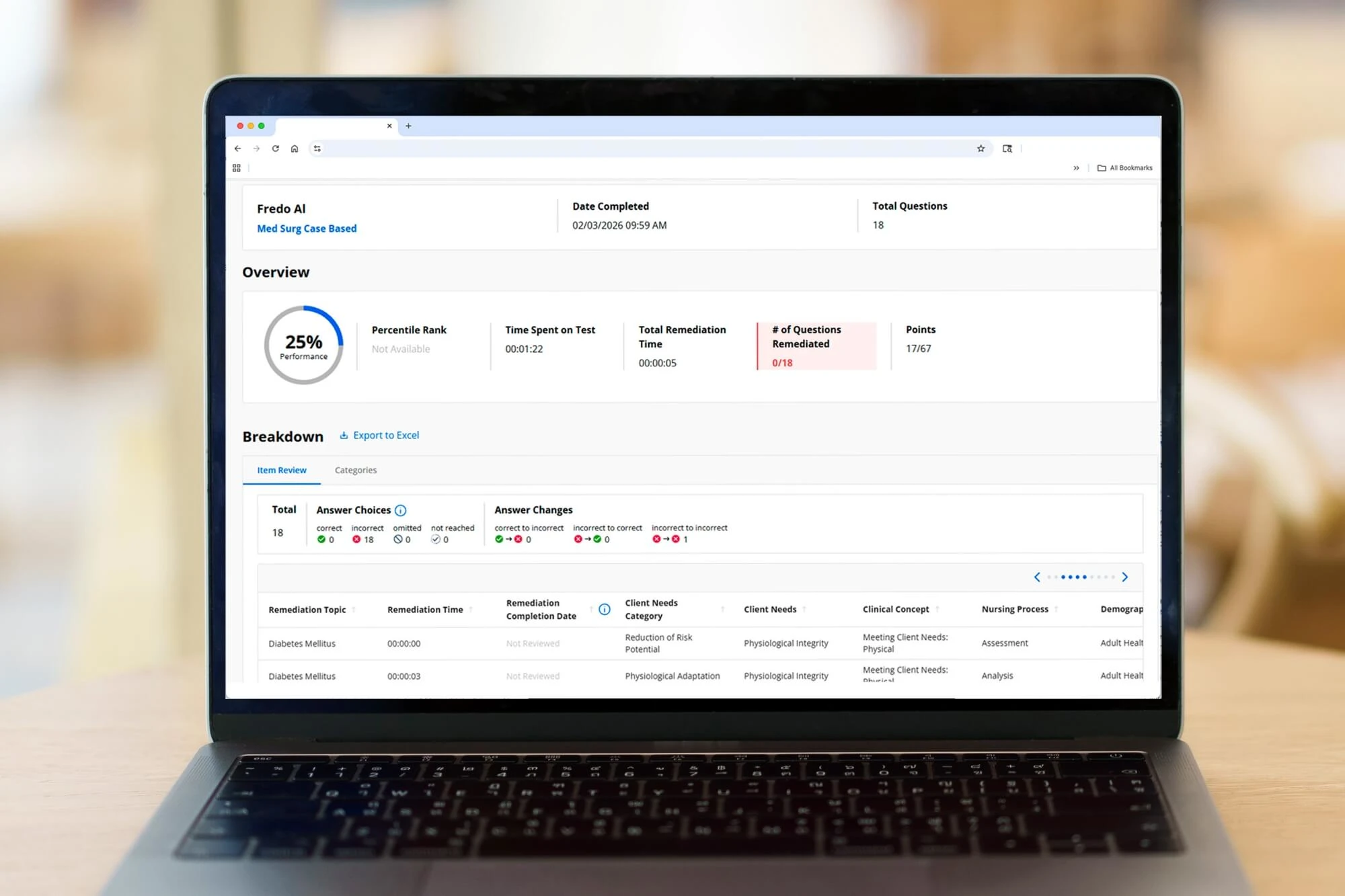Switch to the Categories tab

tap(356, 470)
